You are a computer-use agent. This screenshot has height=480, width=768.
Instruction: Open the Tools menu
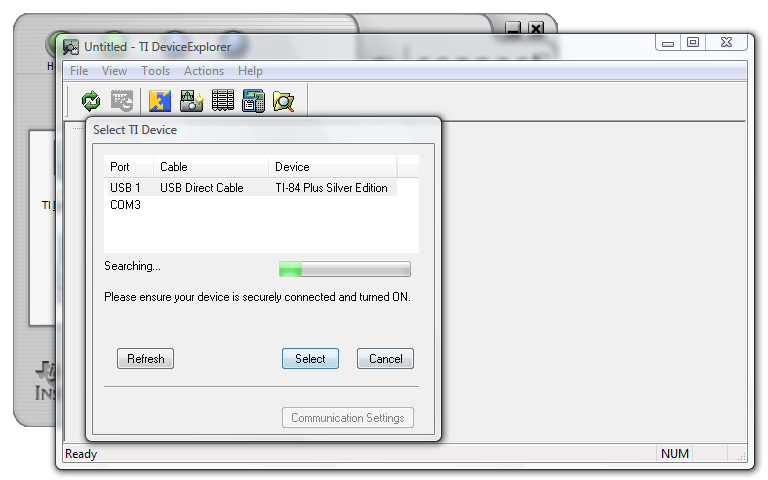coord(155,71)
